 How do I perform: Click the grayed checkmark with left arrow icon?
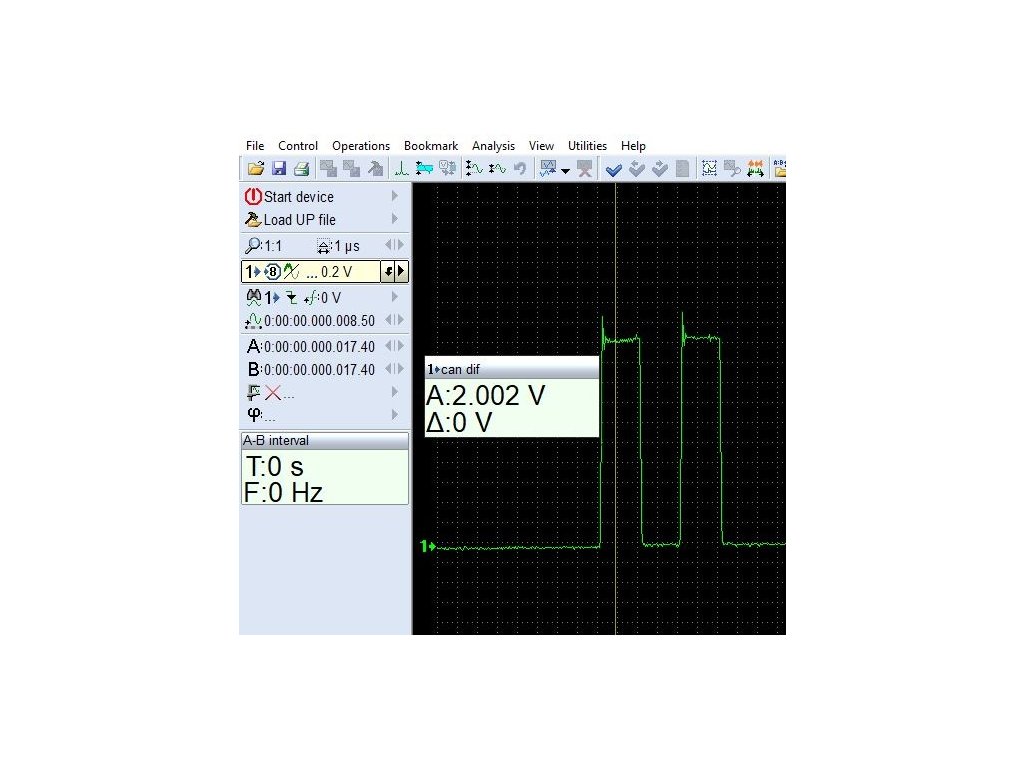[637, 169]
